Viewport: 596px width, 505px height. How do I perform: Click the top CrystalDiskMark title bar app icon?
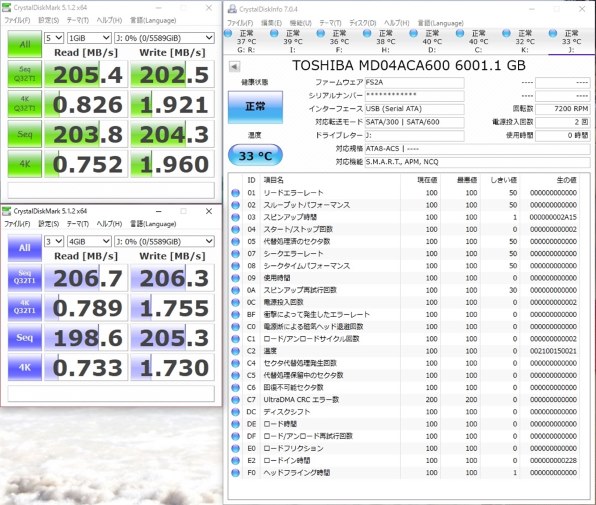pos(6,8)
